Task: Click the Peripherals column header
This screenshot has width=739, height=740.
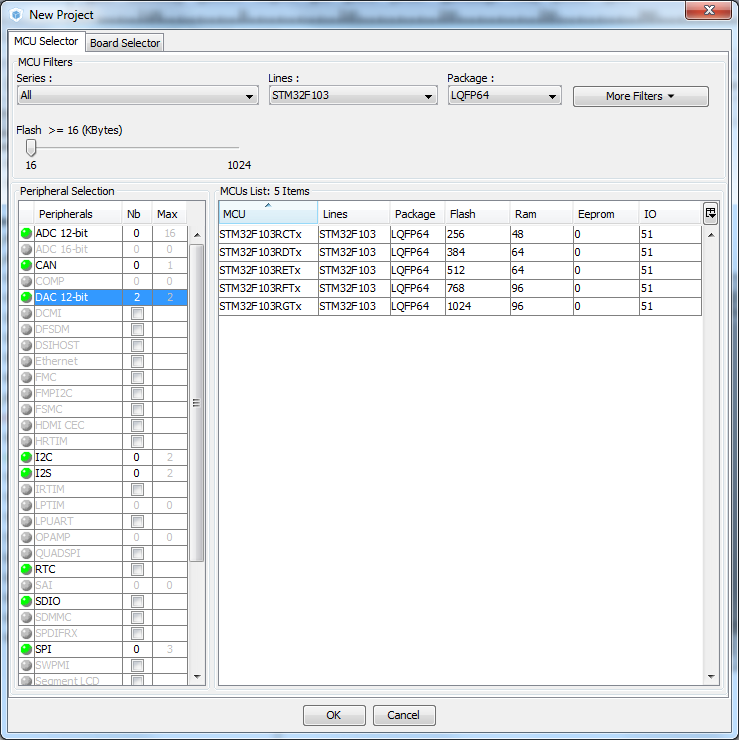Action: (77, 214)
